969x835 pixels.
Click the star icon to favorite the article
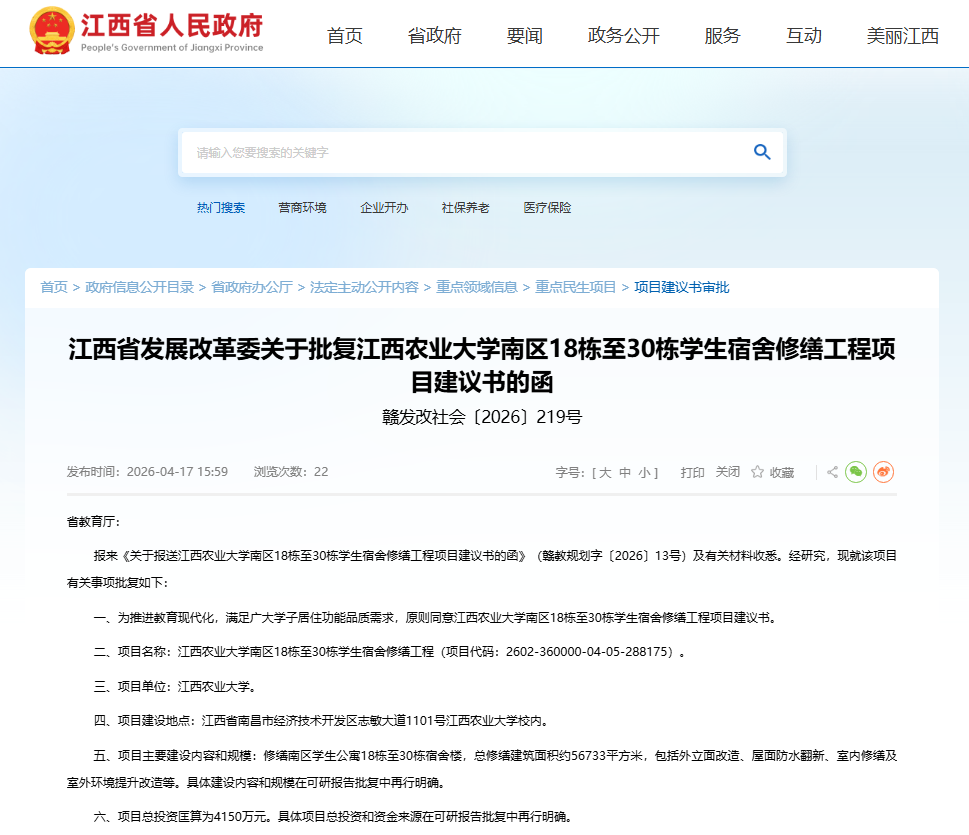(x=756, y=472)
